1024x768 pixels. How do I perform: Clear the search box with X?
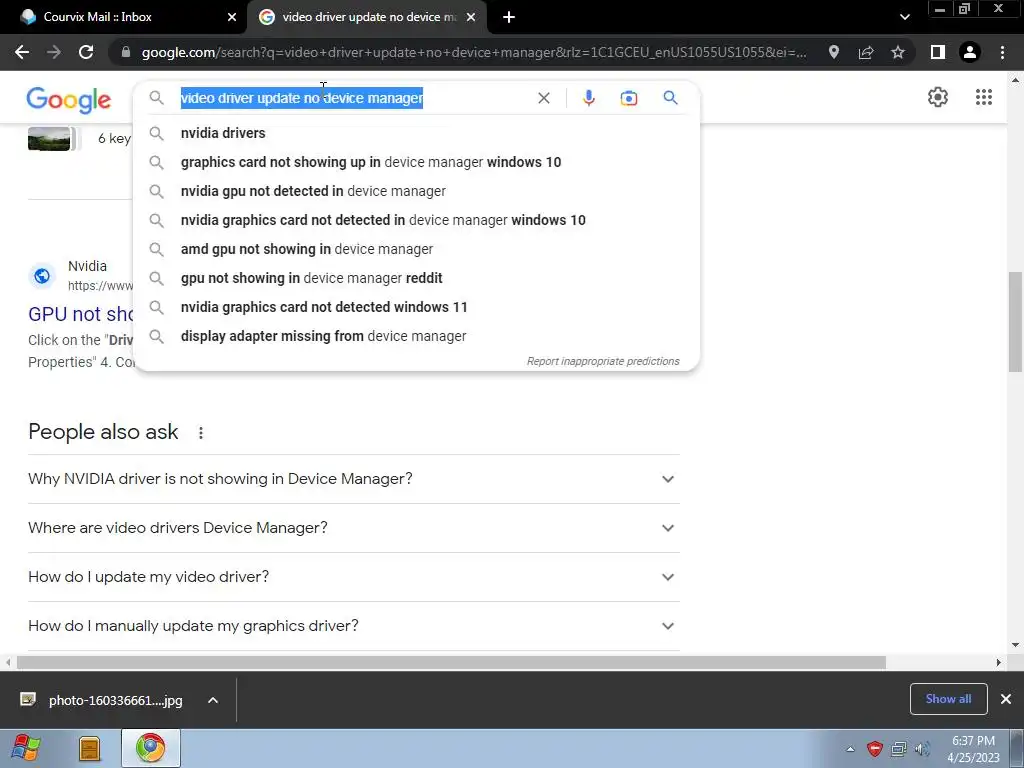click(x=543, y=98)
